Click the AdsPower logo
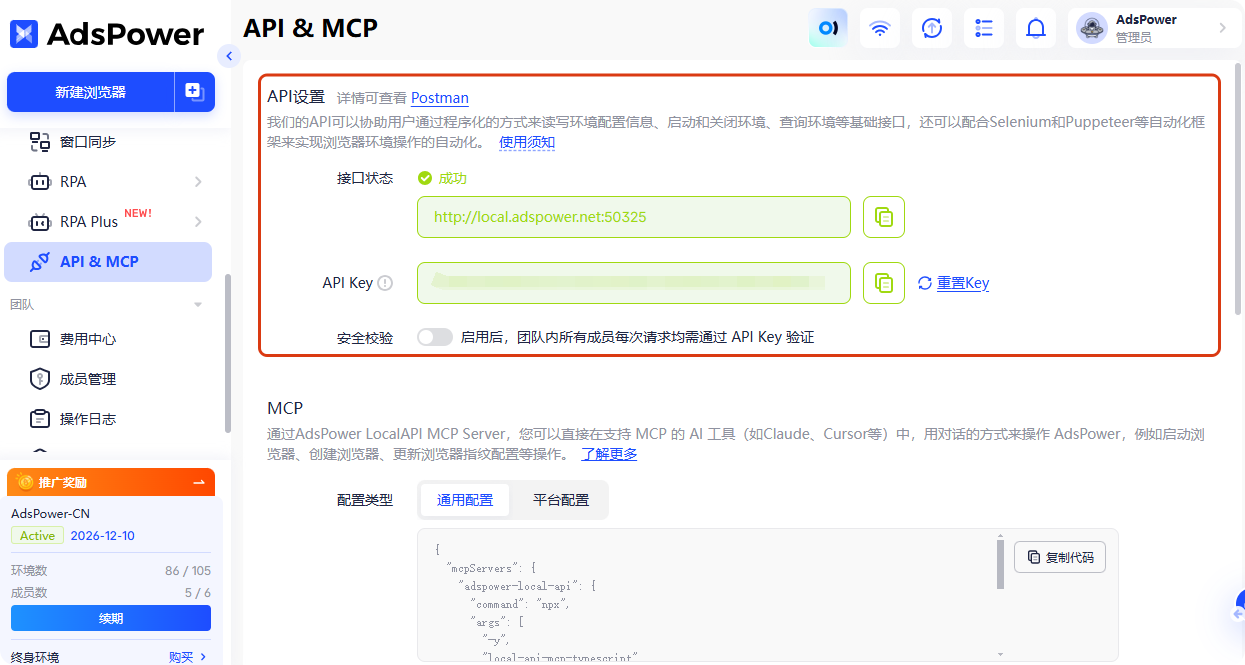 pos(107,34)
